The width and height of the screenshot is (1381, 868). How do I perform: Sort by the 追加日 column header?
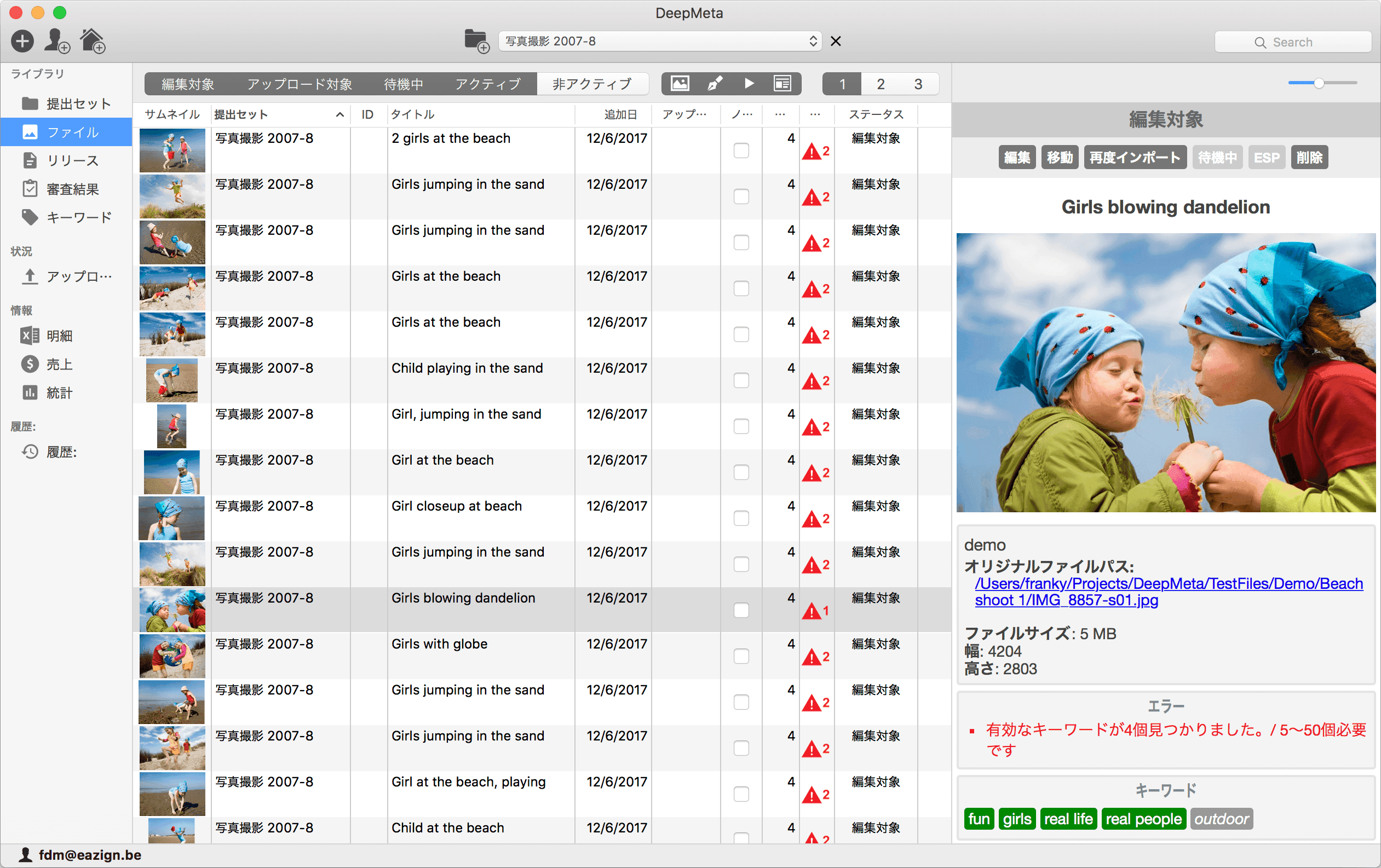[x=614, y=115]
